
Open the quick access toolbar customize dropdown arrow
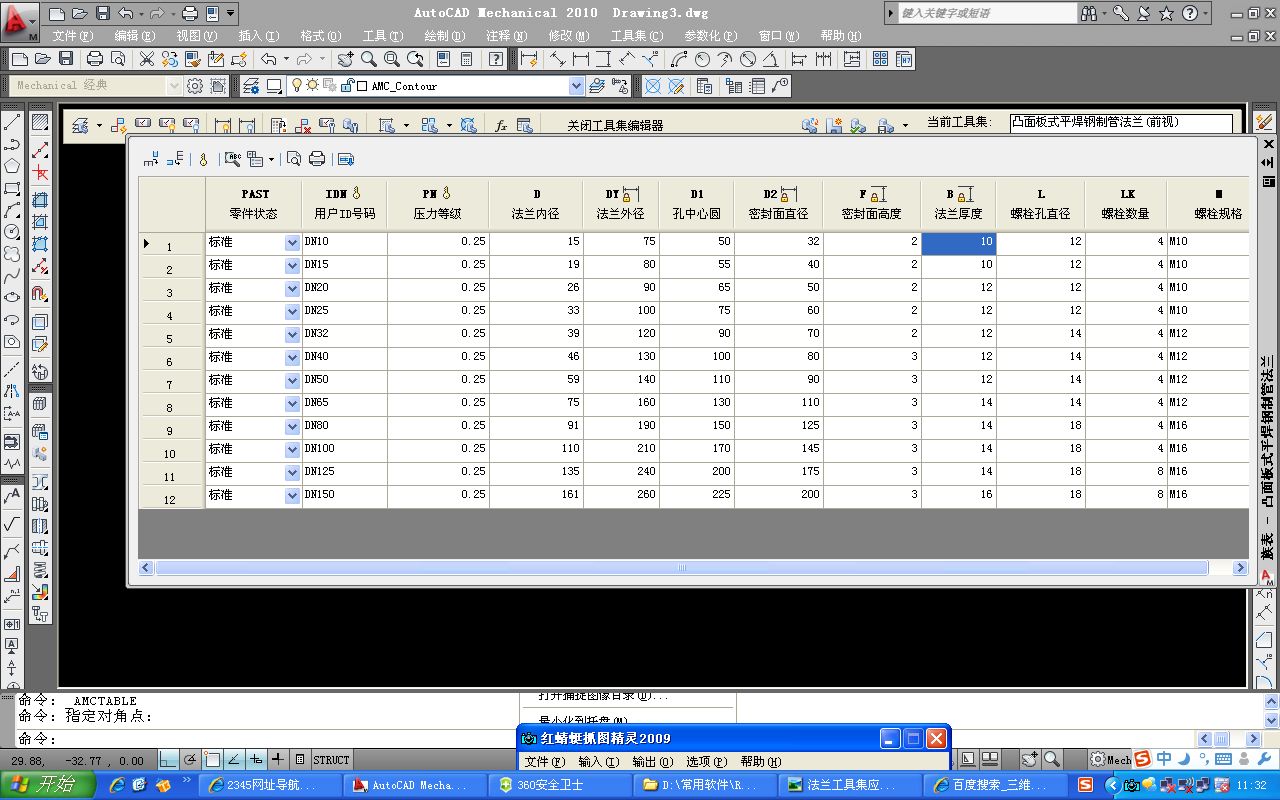coord(231,14)
